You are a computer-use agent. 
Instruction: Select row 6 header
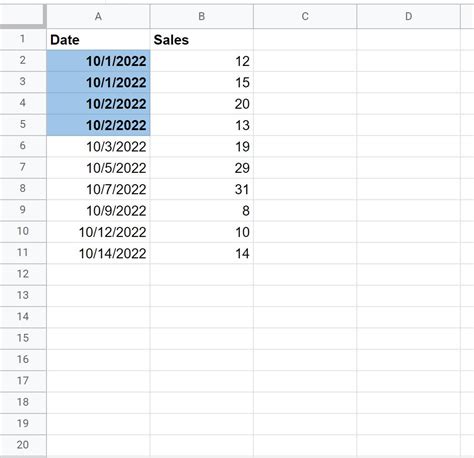pos(23,146)
